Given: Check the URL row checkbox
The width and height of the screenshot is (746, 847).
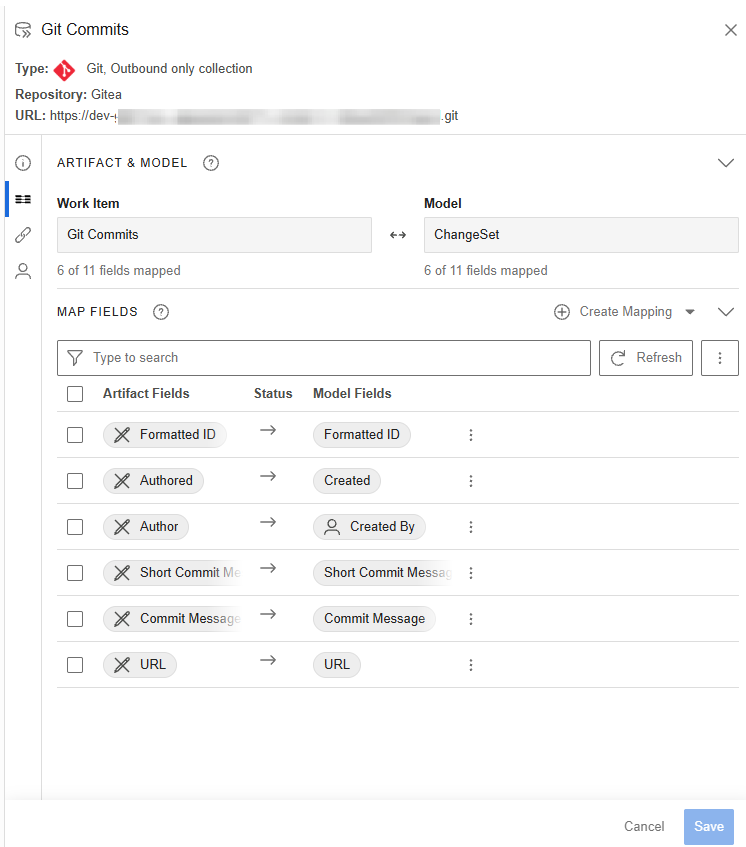Looking at the screenshot, I should (x=75, y=664).
